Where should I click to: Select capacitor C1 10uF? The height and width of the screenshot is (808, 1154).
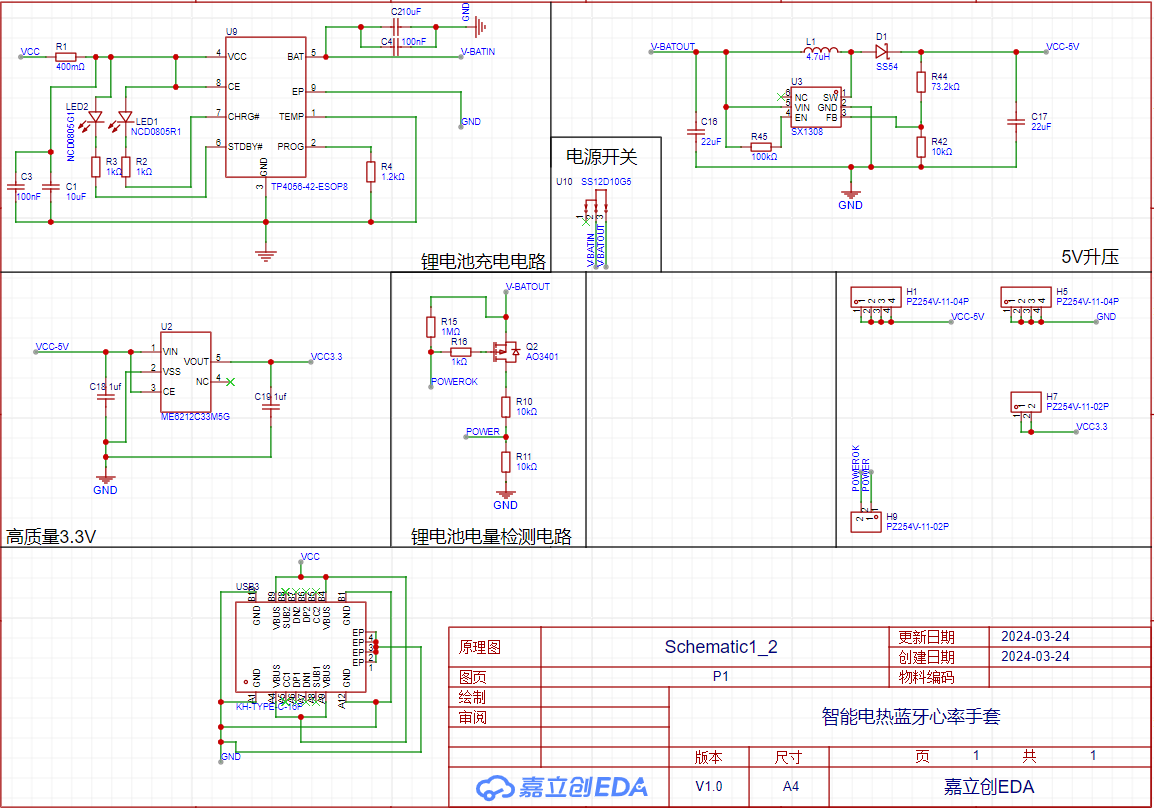(x=51, y=186)
